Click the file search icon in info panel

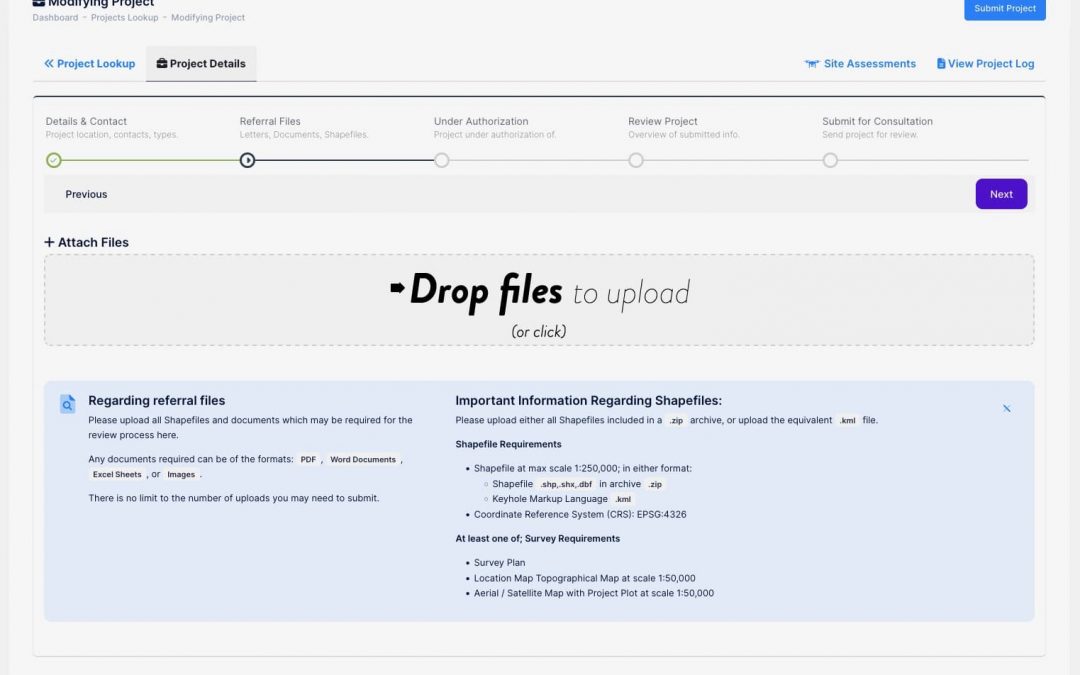(67, 404)
